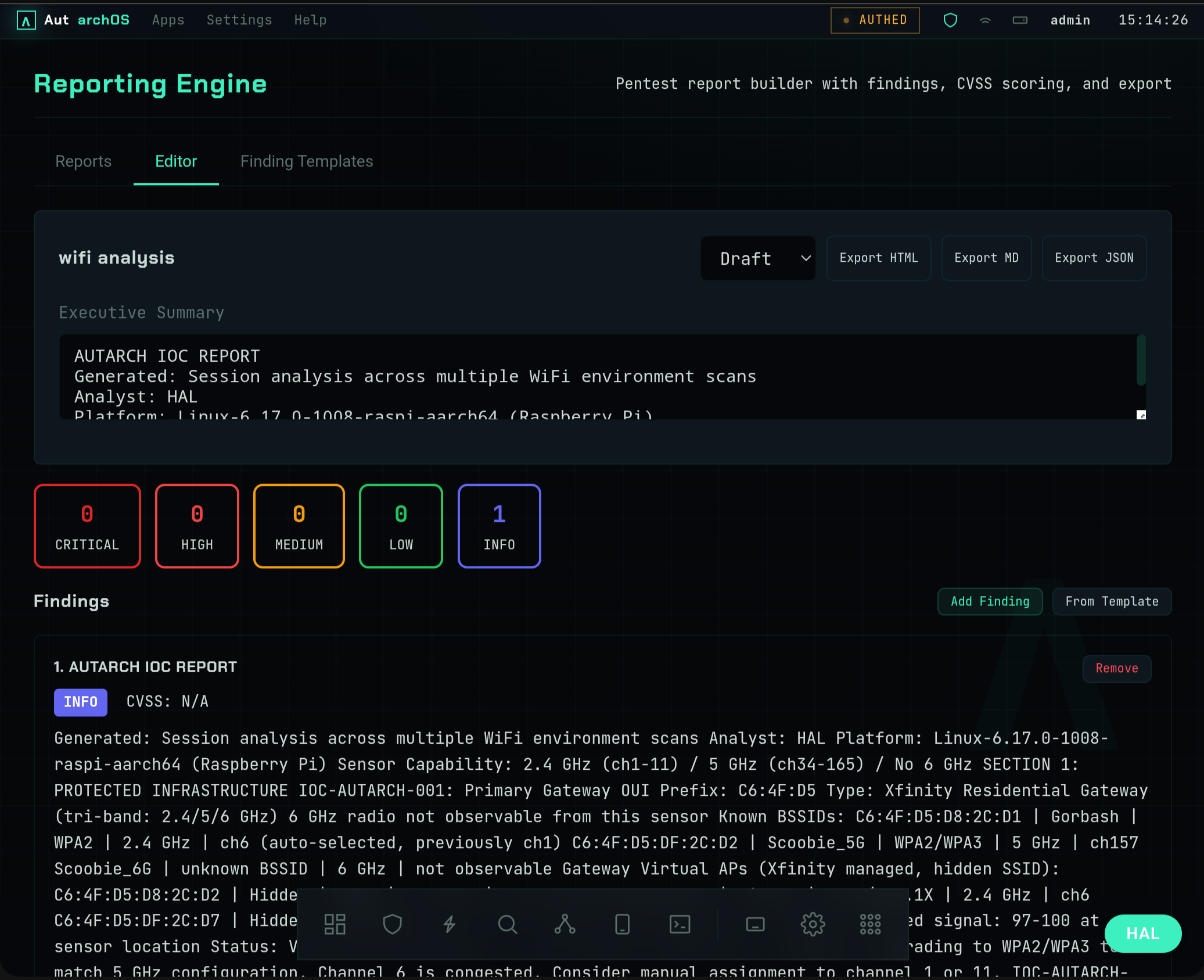1204x980 pixels.
Task: Click the INFO severity badge on finding 1
Action: [x=81, y=702]
